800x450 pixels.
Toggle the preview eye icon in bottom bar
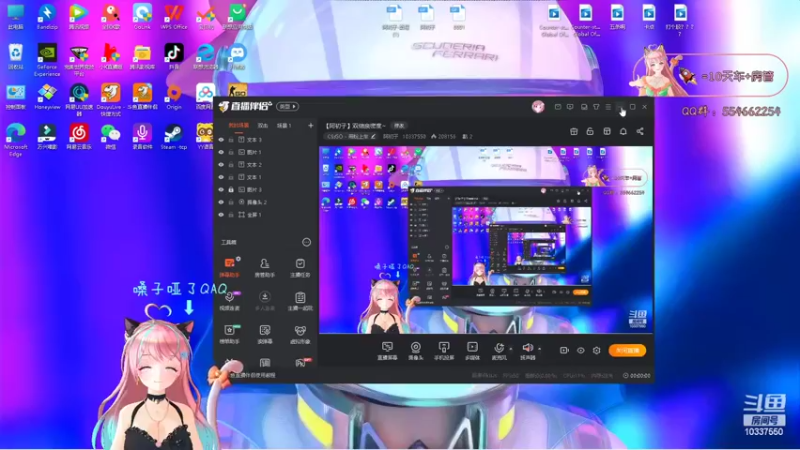tap(581, 351)
